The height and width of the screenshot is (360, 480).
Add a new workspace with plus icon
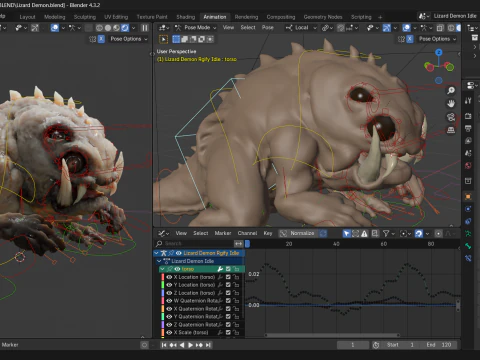point(380,17)
